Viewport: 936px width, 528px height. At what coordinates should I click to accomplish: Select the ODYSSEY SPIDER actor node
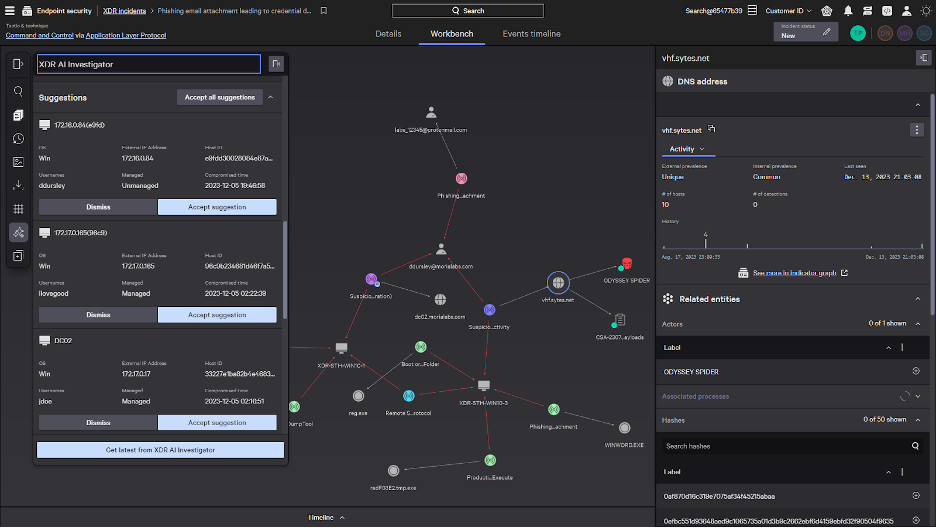coord(627,264)
